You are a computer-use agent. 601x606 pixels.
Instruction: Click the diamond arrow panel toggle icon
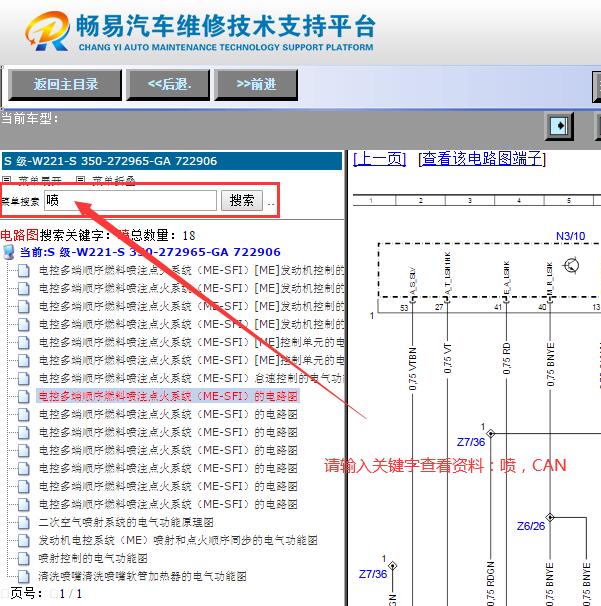[x=558, y=126]
